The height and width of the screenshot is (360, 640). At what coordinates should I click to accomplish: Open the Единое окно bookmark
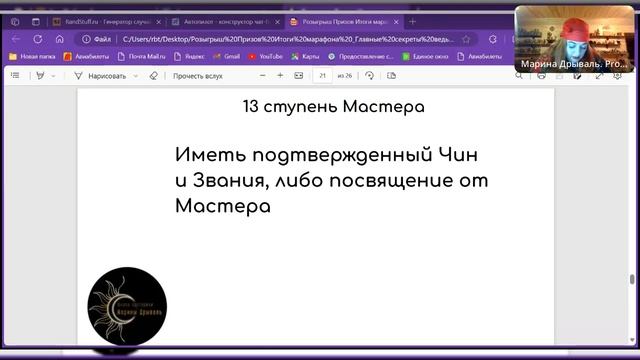tap(425, 56)
